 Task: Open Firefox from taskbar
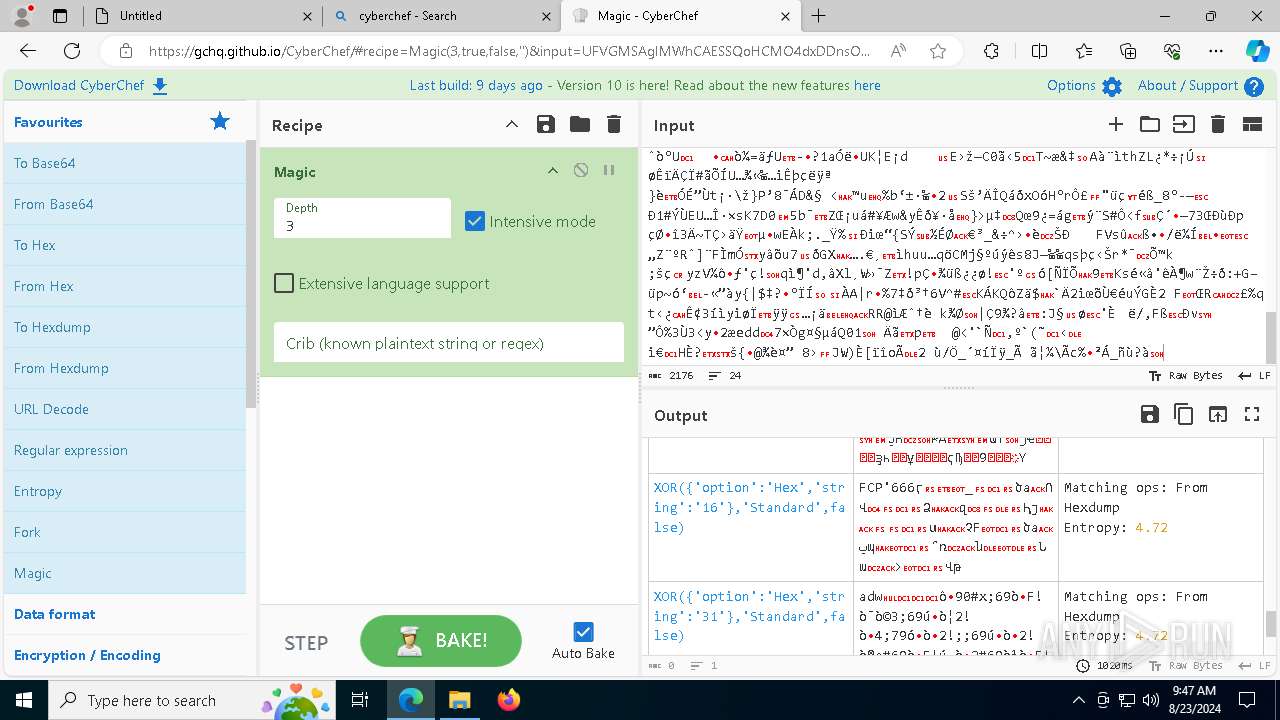point(508,700)
